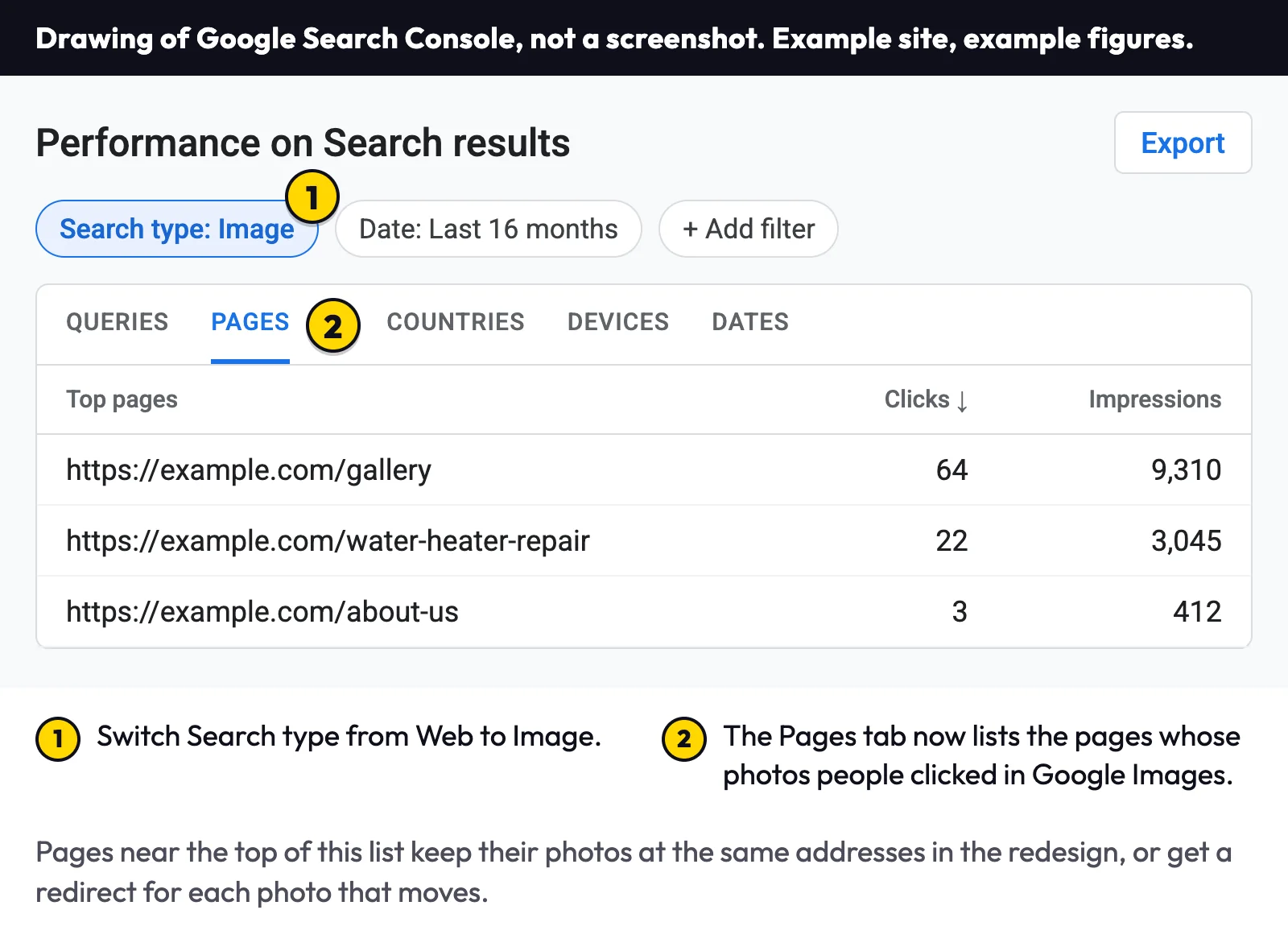The image size is (1288, 947).
Task: Select the 9,310 impressions value
Action: point(1187,470)
